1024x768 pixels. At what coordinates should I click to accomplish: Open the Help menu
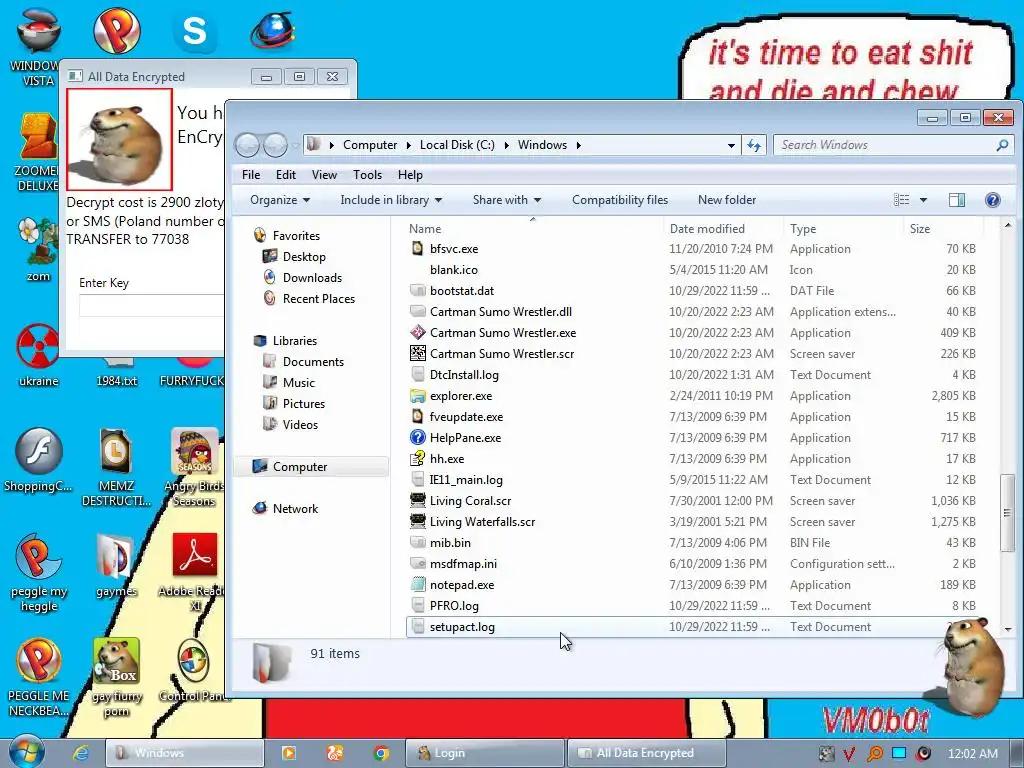pyautogui.click(x=410, y=175)
